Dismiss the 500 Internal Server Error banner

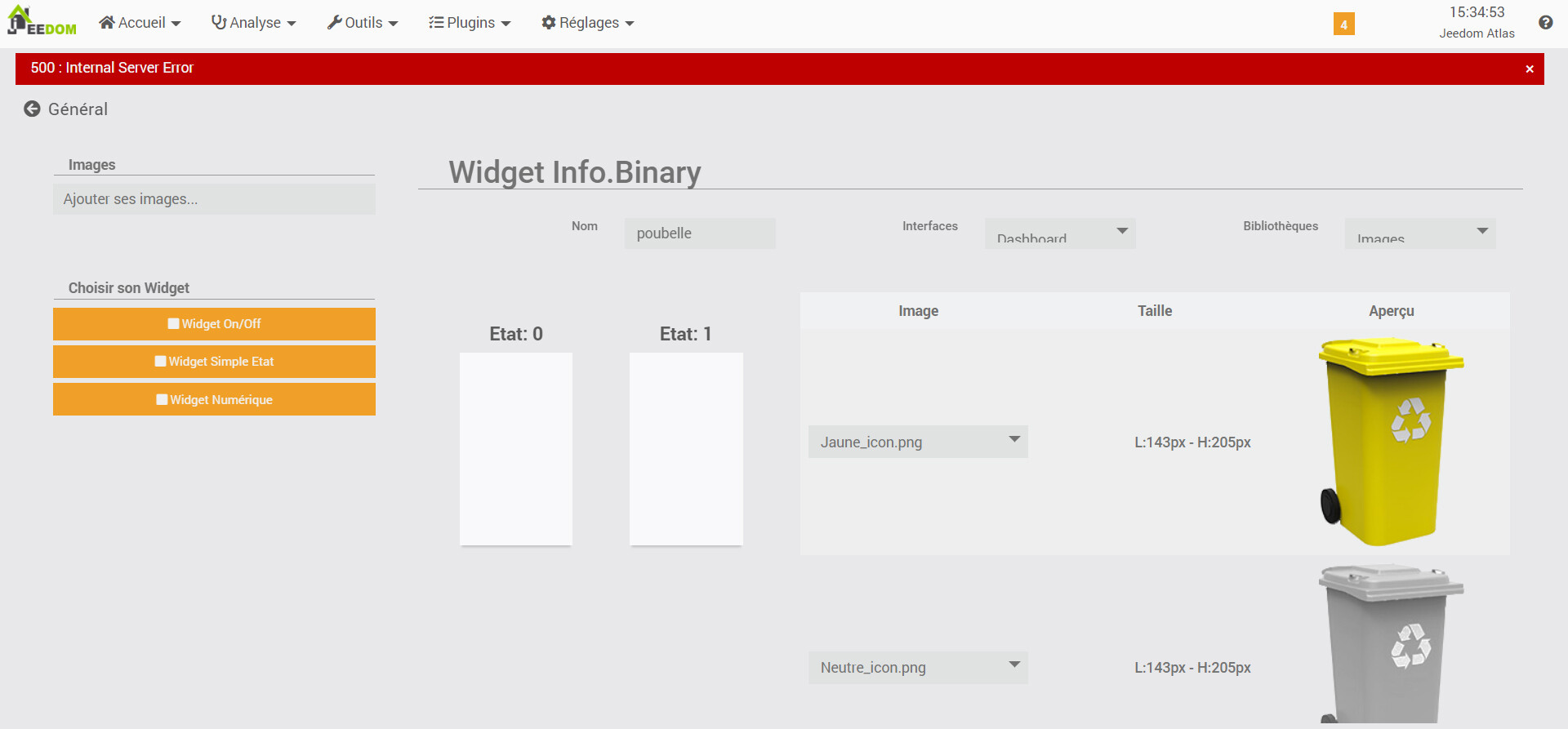(1529, 69)
